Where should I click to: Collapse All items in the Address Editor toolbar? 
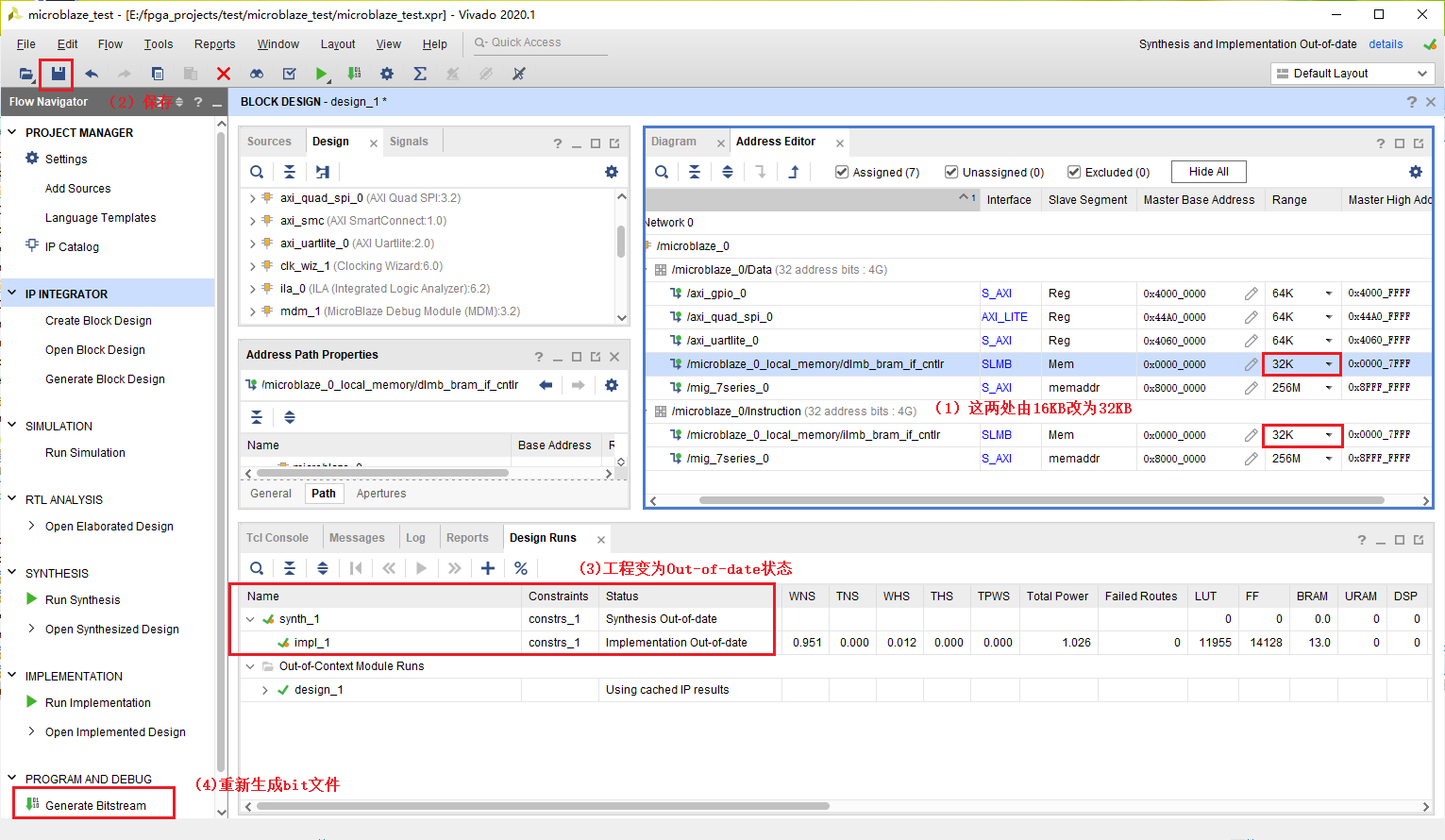tap(696, 172)
